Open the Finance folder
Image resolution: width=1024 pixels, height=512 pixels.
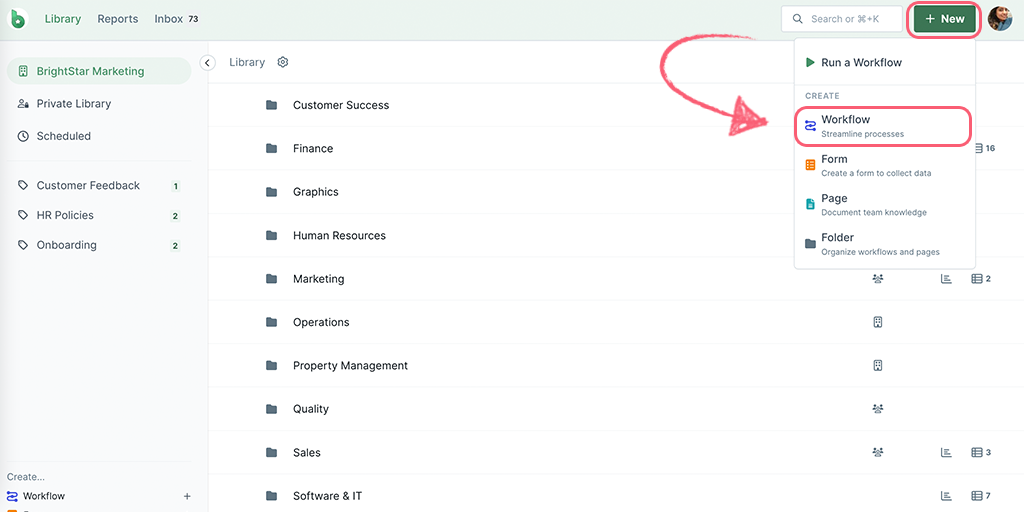[x=313, y=148]
